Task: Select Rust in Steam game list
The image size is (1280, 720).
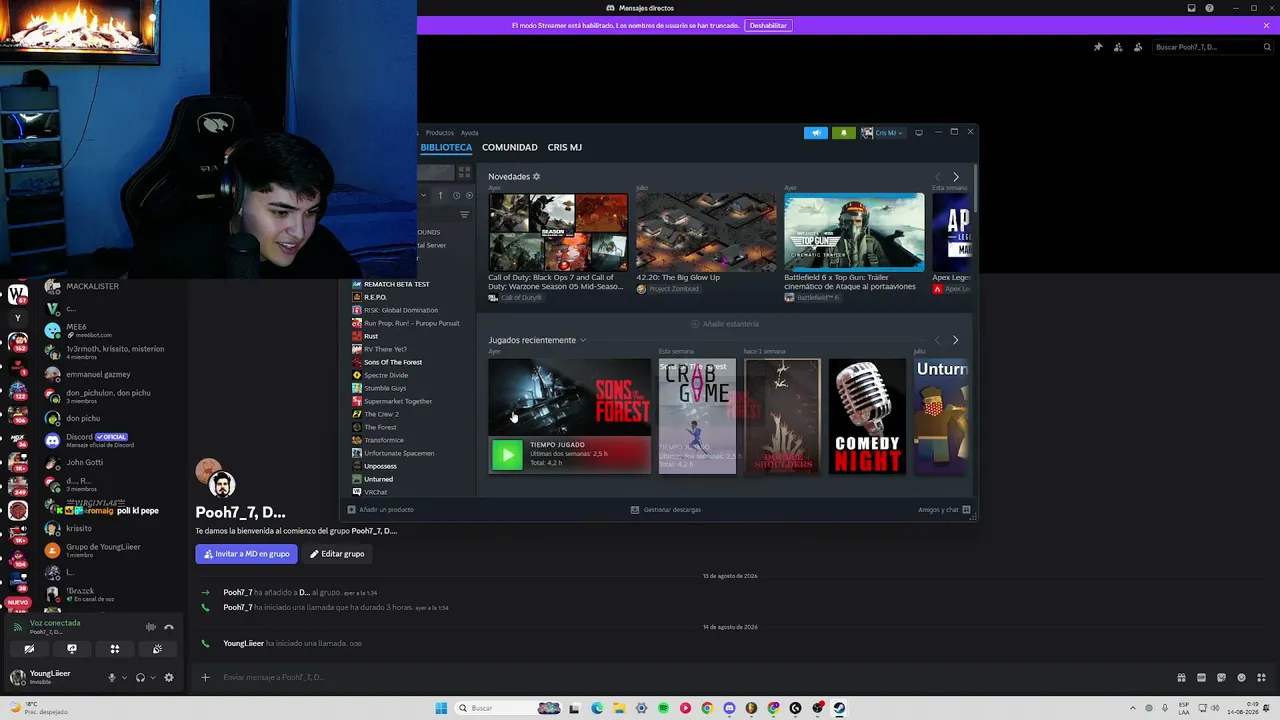Action: point(371,336)
